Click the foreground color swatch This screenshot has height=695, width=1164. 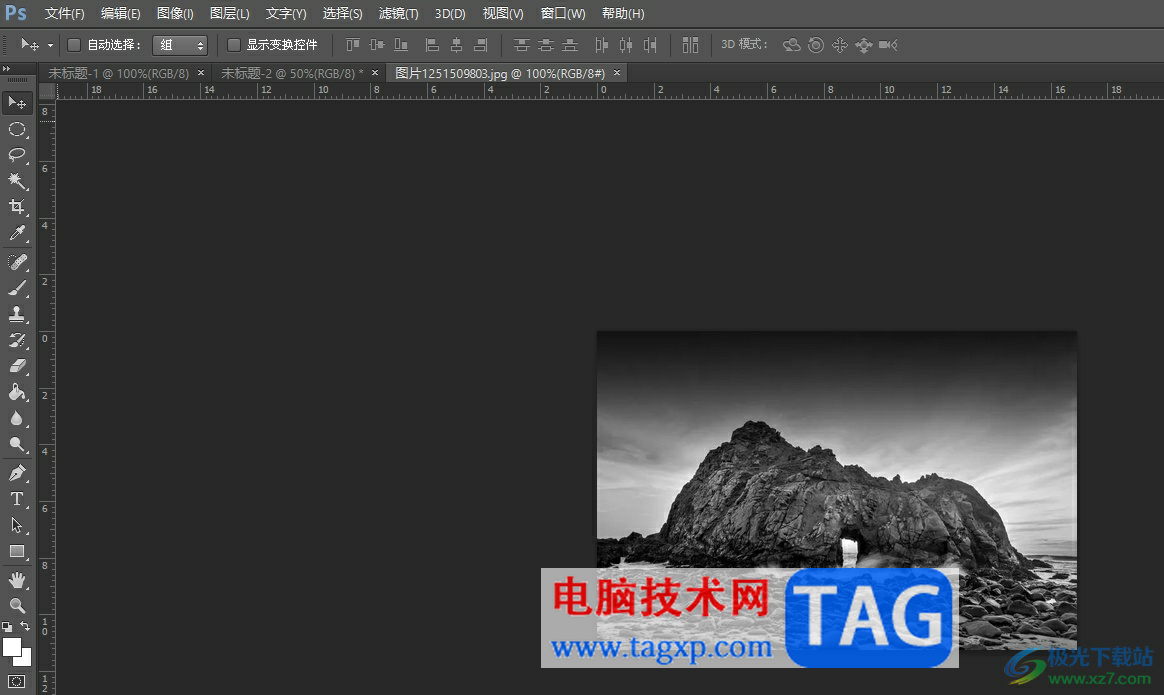[12, 647]
